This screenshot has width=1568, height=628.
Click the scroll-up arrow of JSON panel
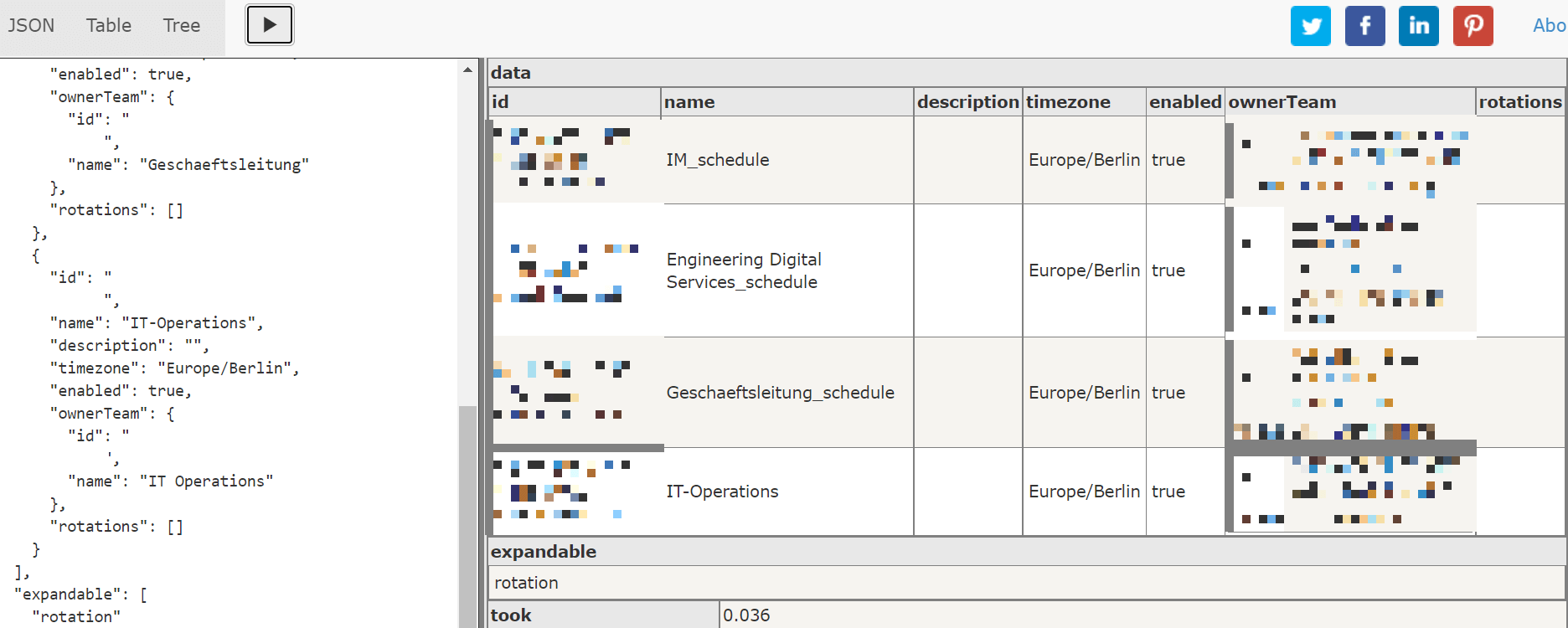tap(467, 69)
